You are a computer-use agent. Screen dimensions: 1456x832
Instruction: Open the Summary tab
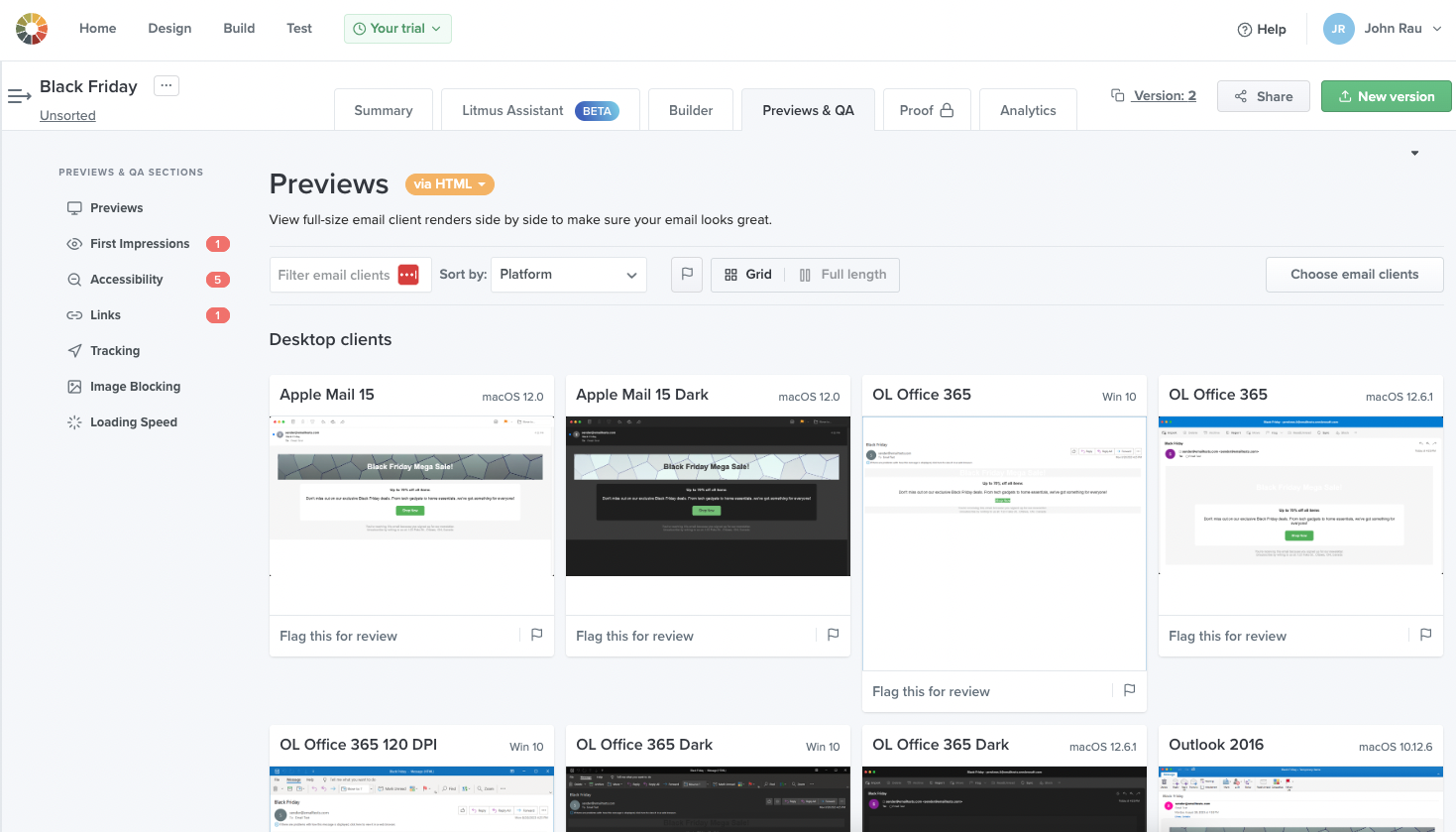384,110
